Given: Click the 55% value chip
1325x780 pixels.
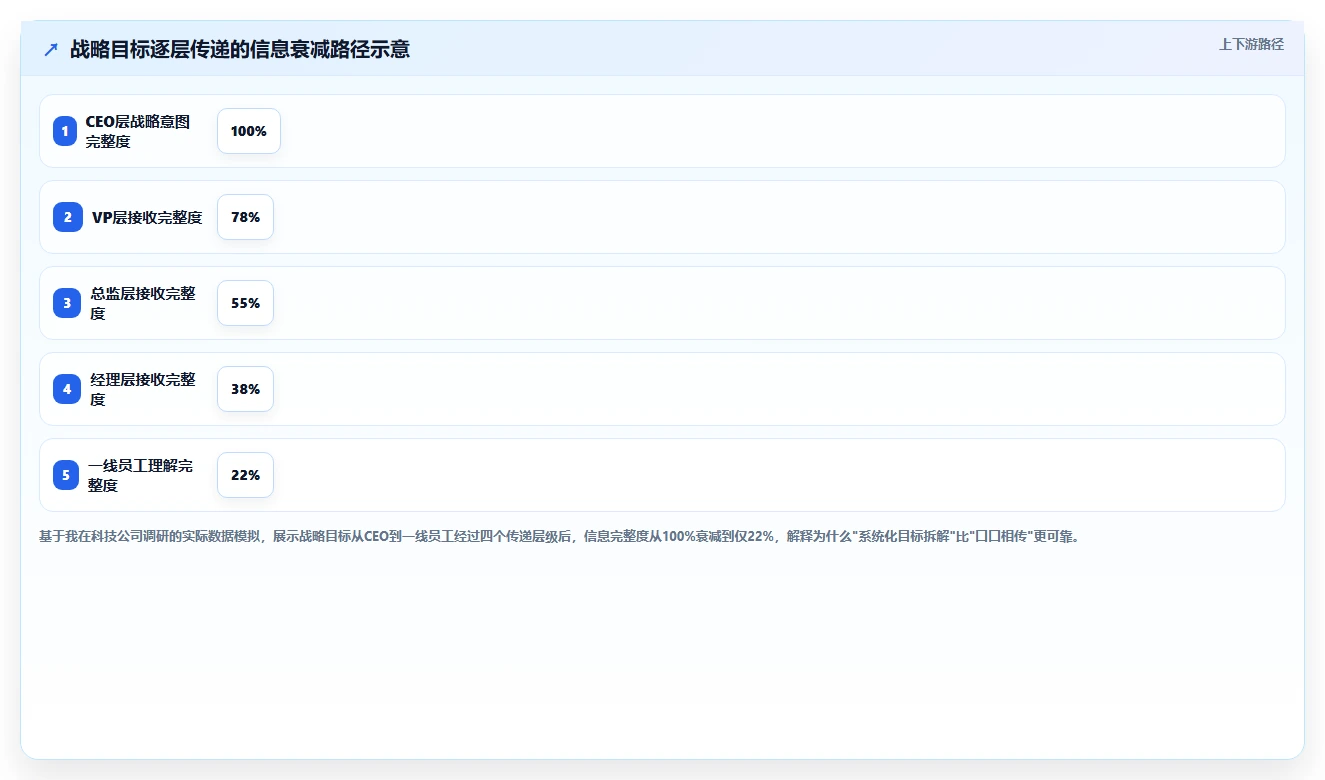Looking at the screenshot, I should click(x=245, y=303).
